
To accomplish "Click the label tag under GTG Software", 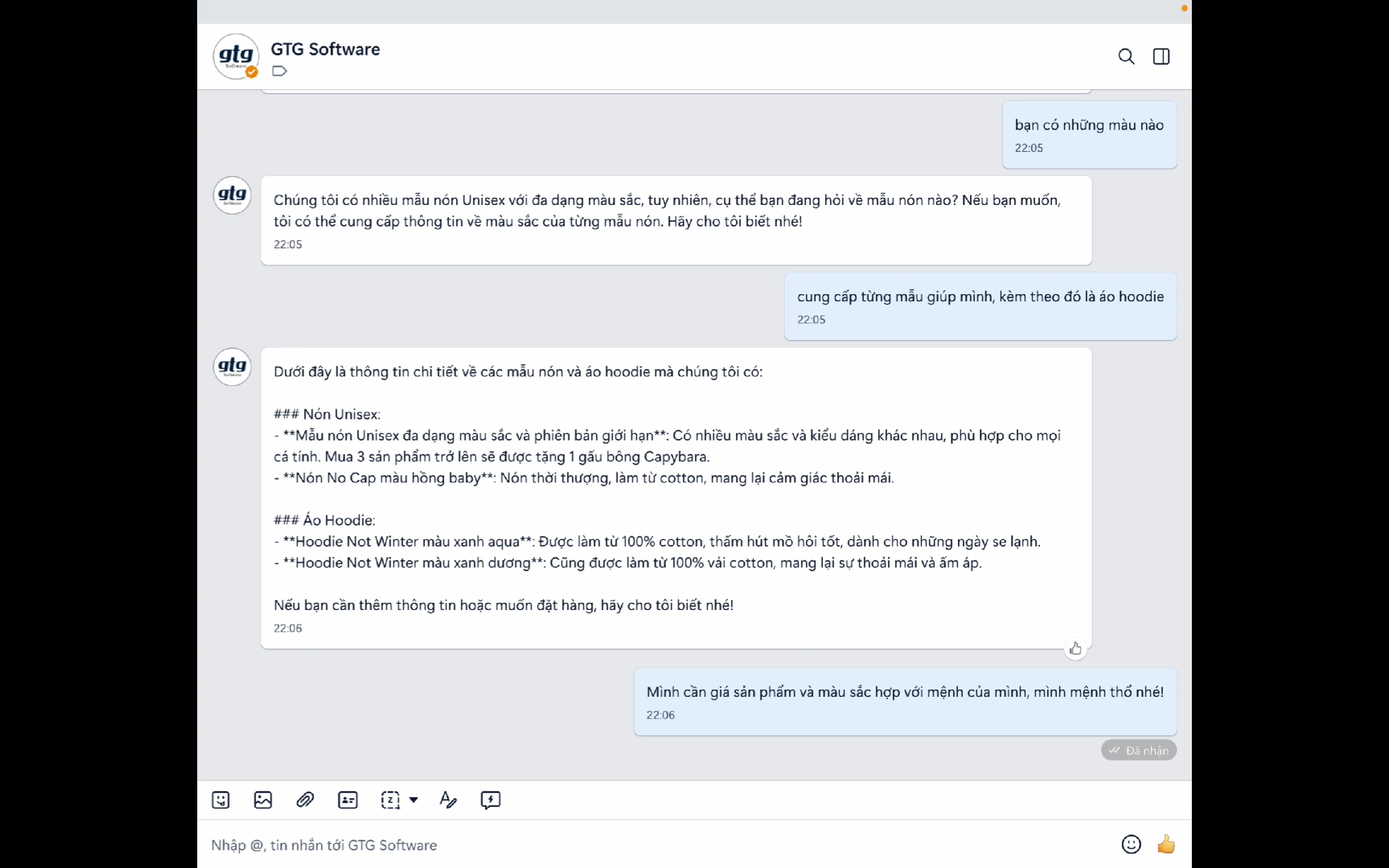I will coord(279,71).
